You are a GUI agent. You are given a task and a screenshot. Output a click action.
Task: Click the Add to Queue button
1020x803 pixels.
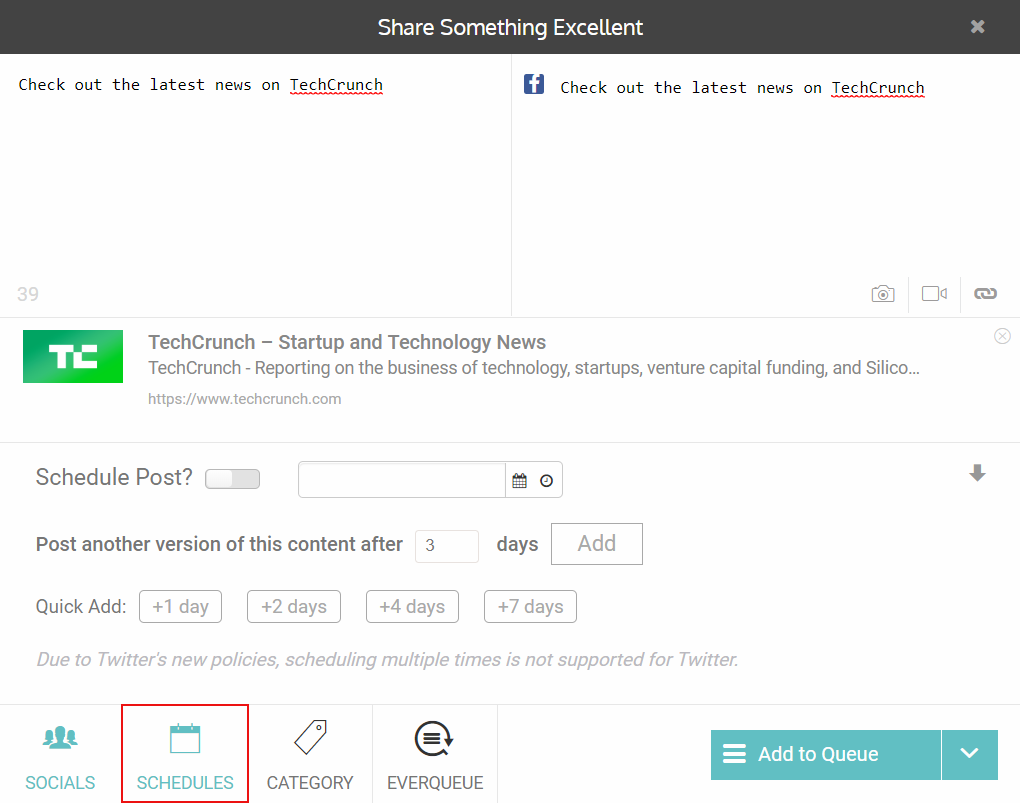(825, 755)
